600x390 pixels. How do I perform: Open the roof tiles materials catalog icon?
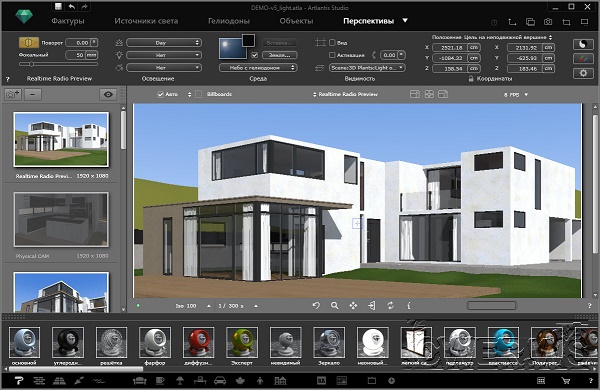(59, 380)
